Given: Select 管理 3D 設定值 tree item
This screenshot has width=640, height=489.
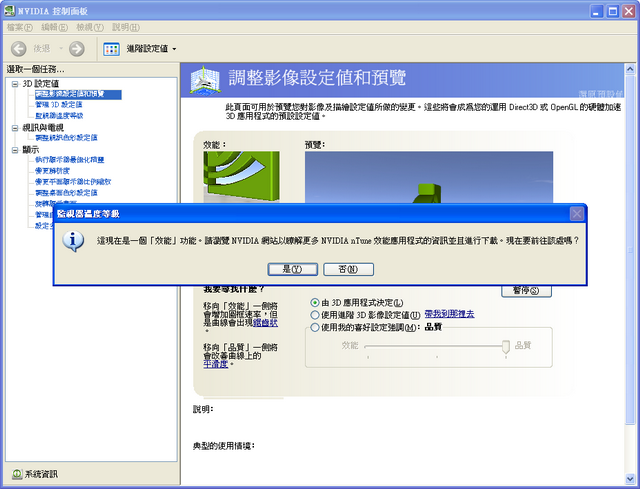Looking at the screenshot, I should pyautogui.click(x=59, y=105).
